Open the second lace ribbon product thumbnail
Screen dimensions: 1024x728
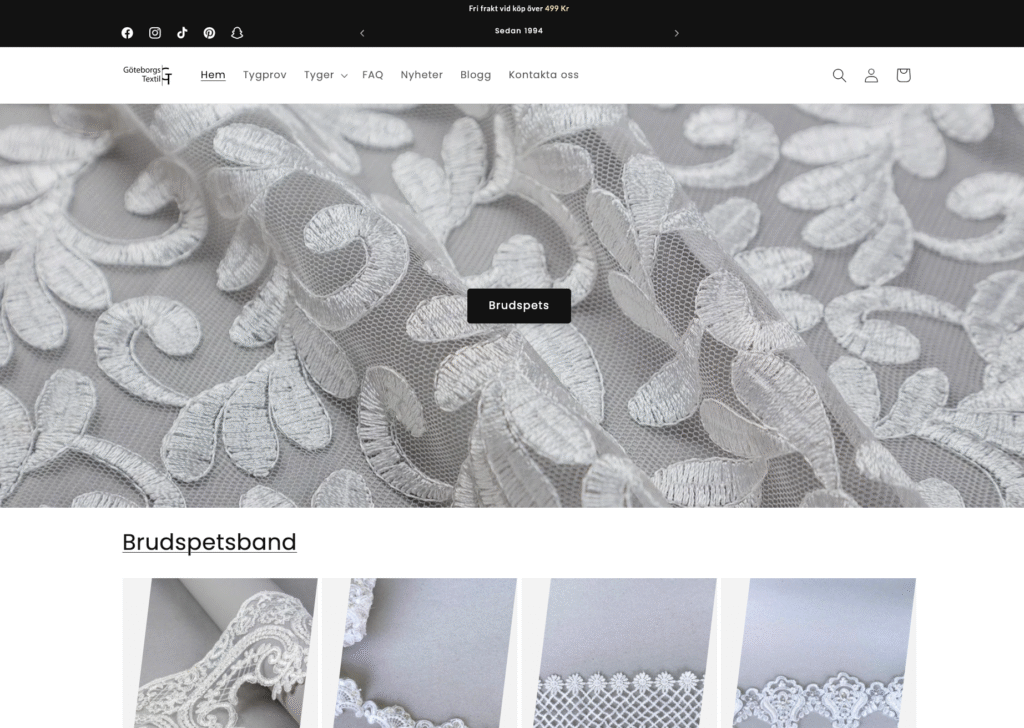pyautogui.click(x=419, y=653)
